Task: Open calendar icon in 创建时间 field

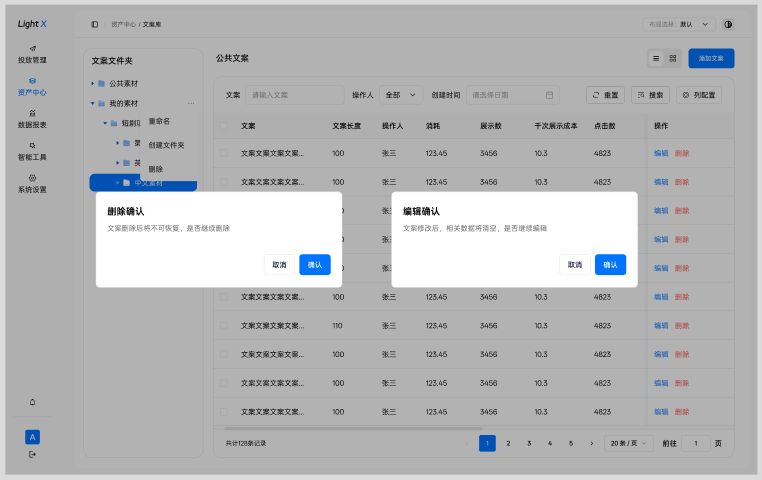Action: click(x=549, y=95)
